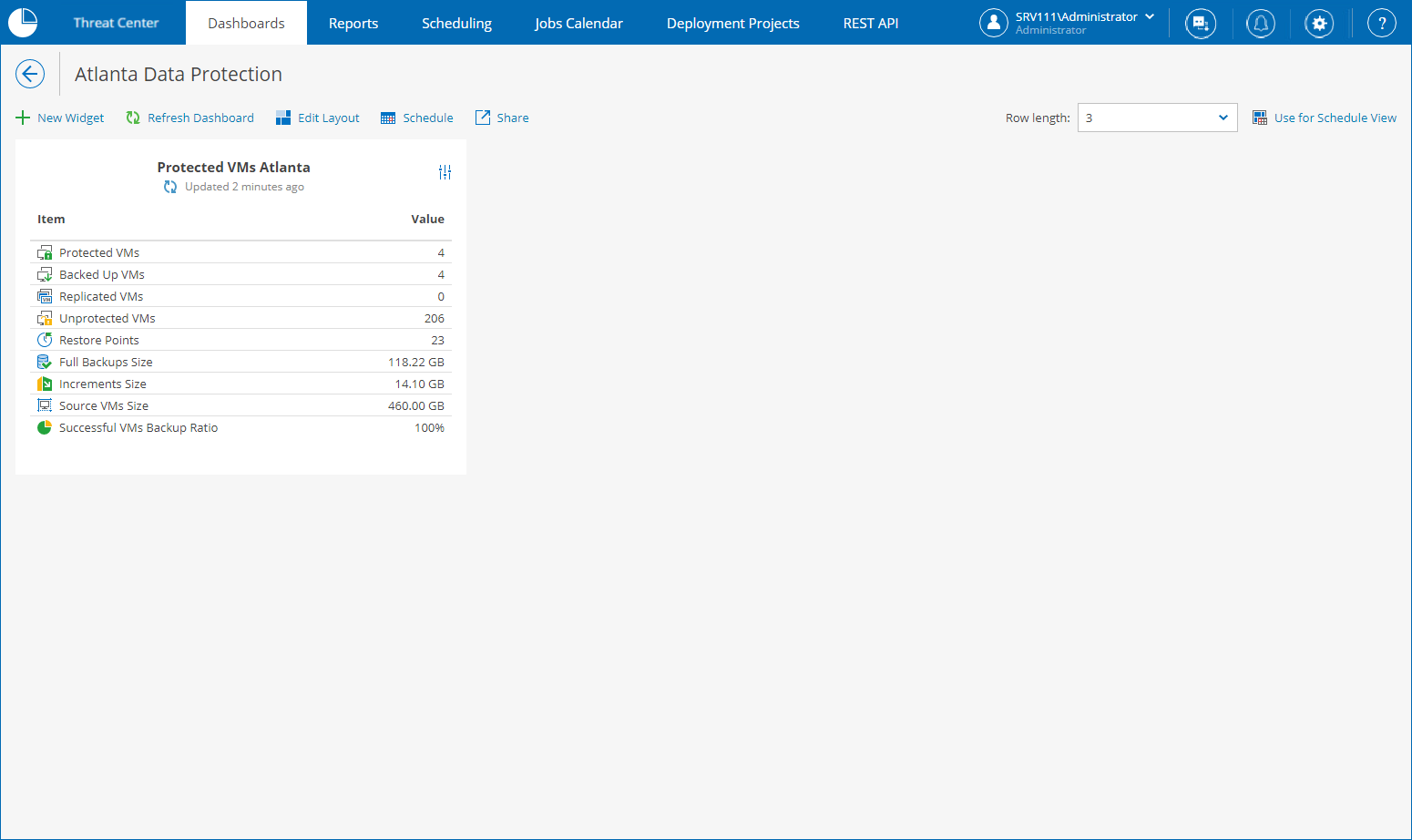Open the user account avatar icon
1412x840 pixels.
(x=994, y=23)
